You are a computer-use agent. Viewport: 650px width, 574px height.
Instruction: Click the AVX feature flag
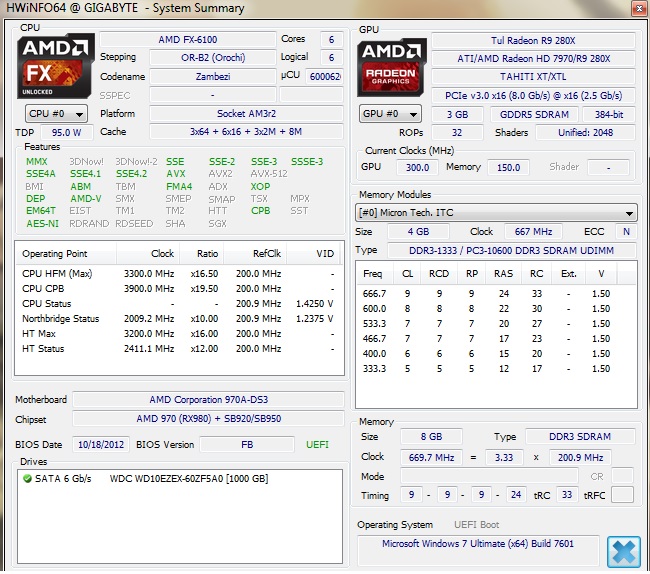pyautogui.click(x=176, y=174)
